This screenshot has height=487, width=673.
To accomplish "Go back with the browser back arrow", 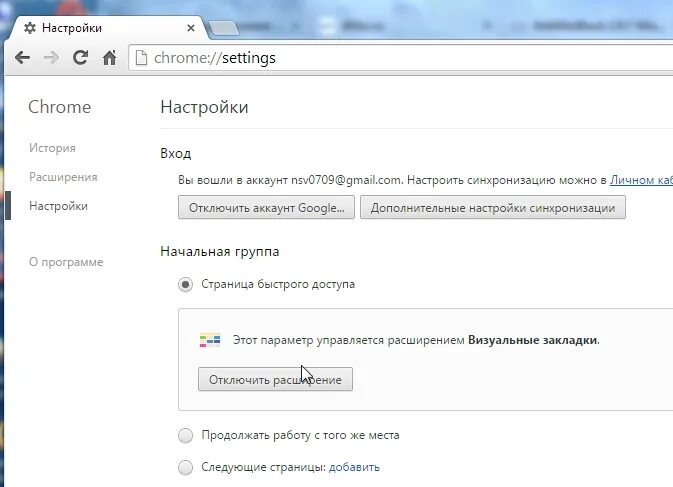I will tap(22, 57).
